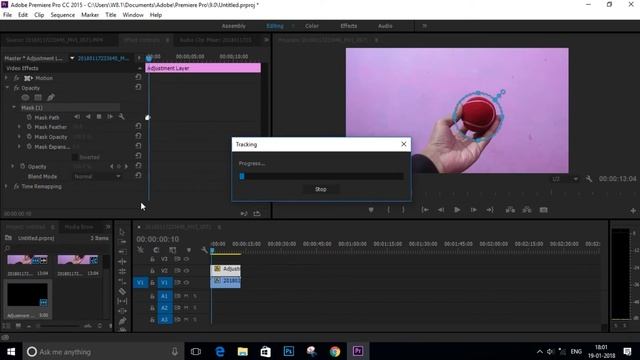Reset the Blend Mode parameter

click(138, 176)
